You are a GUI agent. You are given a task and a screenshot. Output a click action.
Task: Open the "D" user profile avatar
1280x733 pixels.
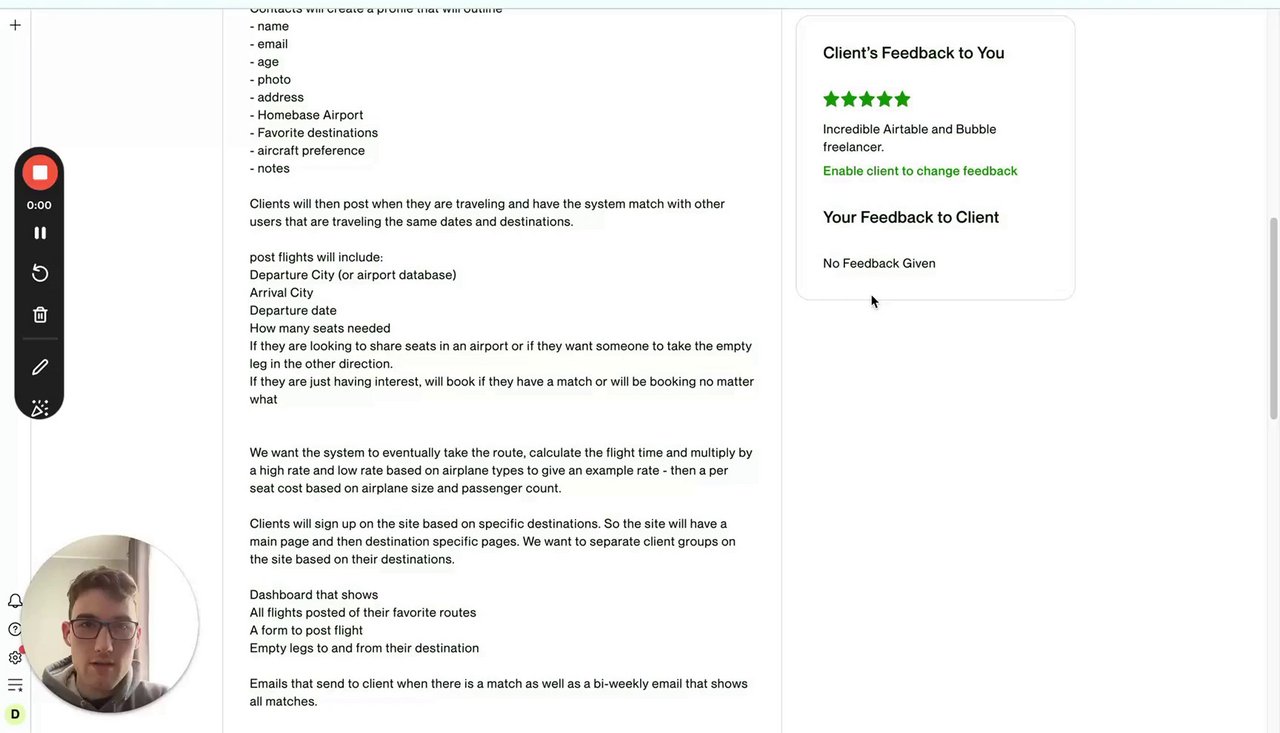point(15,714)
